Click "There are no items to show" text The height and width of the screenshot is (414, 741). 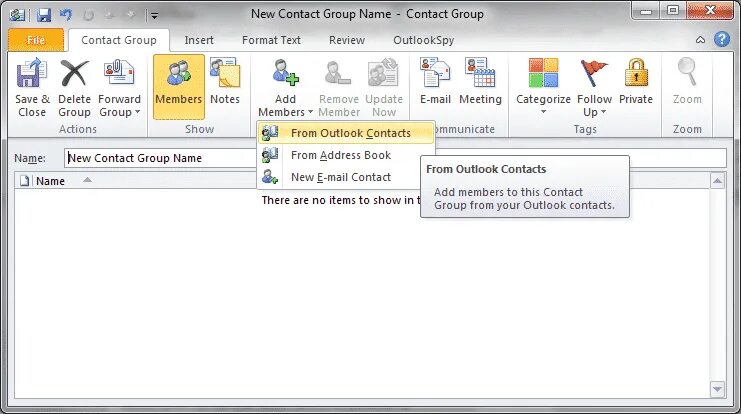pos(341,200)
